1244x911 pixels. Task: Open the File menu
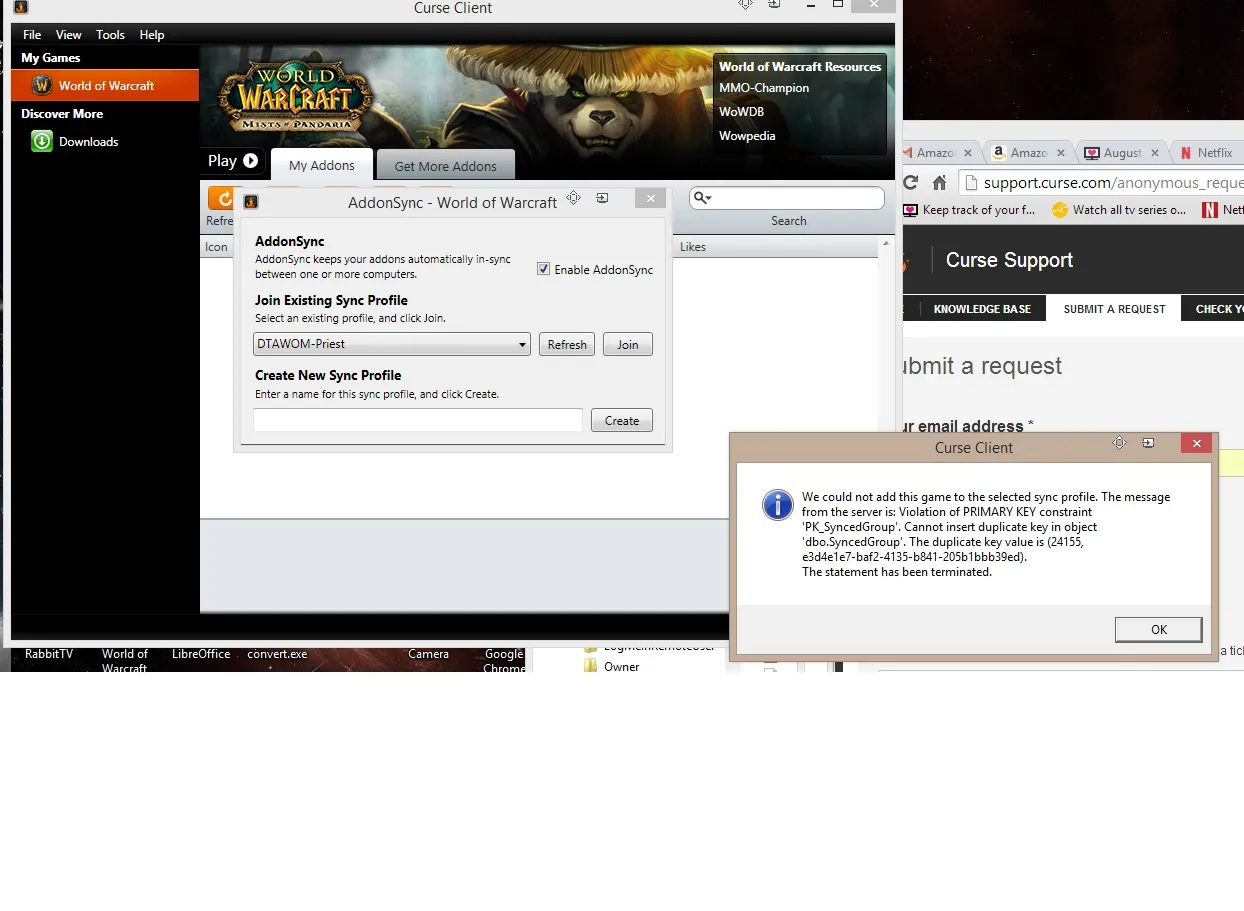[x=32, y=35]
